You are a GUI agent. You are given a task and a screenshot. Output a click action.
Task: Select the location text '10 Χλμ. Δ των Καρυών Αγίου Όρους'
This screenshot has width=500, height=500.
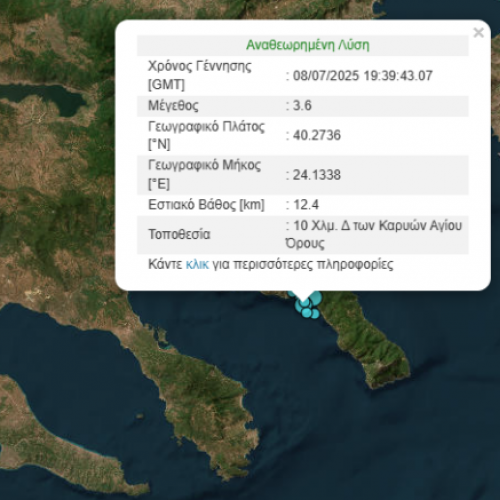(374, 234)
